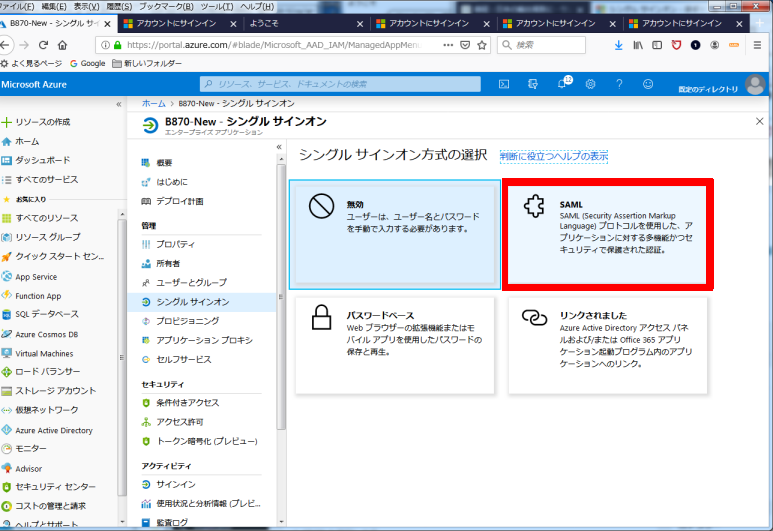The image size is (773, 531).
Task: Navigate back with browser back arrow
Action: tap(5, 45)
